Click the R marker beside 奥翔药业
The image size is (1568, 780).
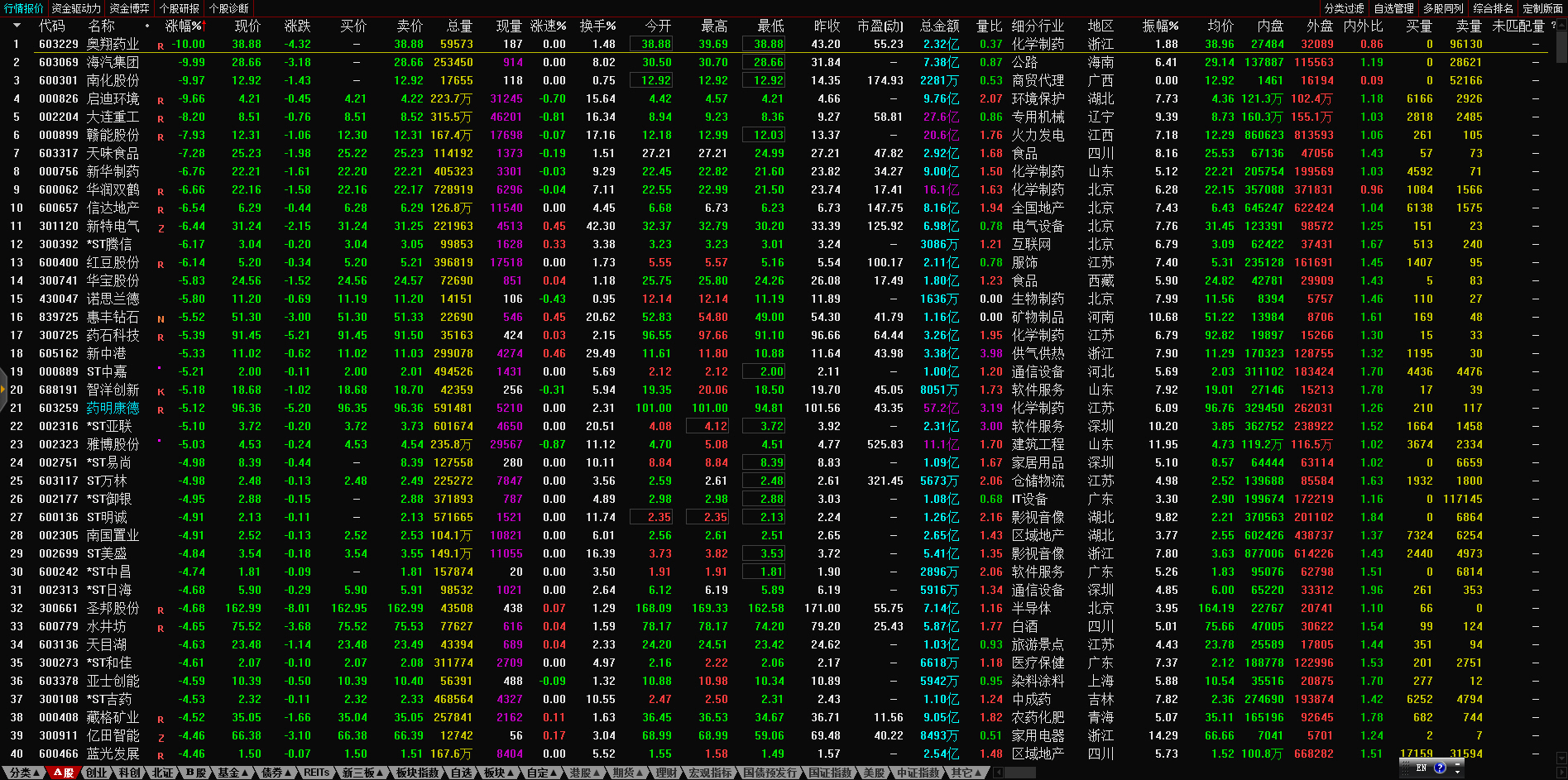click(x=161, y=46)
